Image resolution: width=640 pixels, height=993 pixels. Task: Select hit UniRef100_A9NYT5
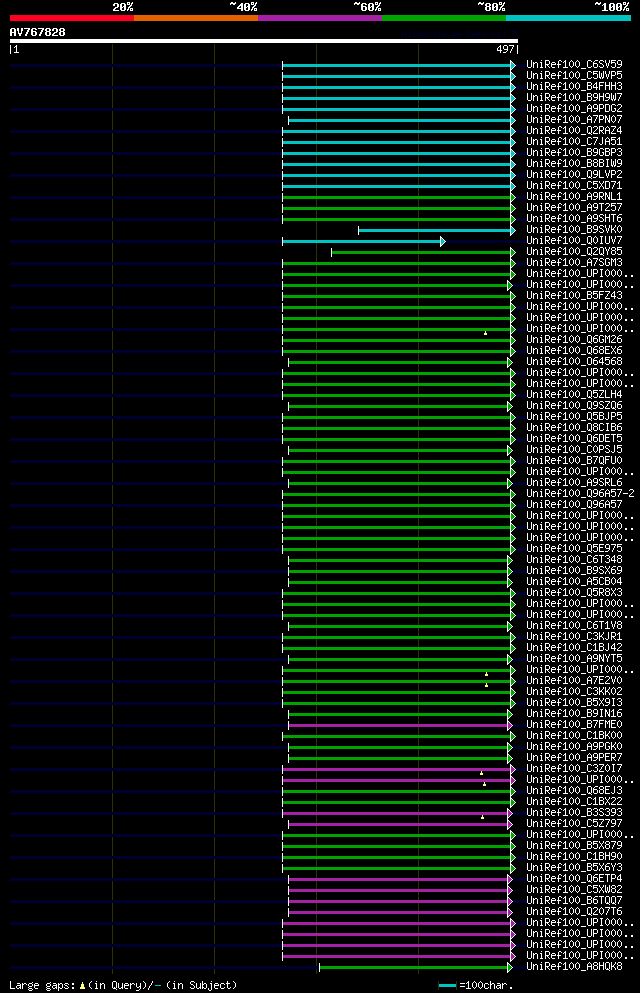pyautogui.click(x=574, y=659)
